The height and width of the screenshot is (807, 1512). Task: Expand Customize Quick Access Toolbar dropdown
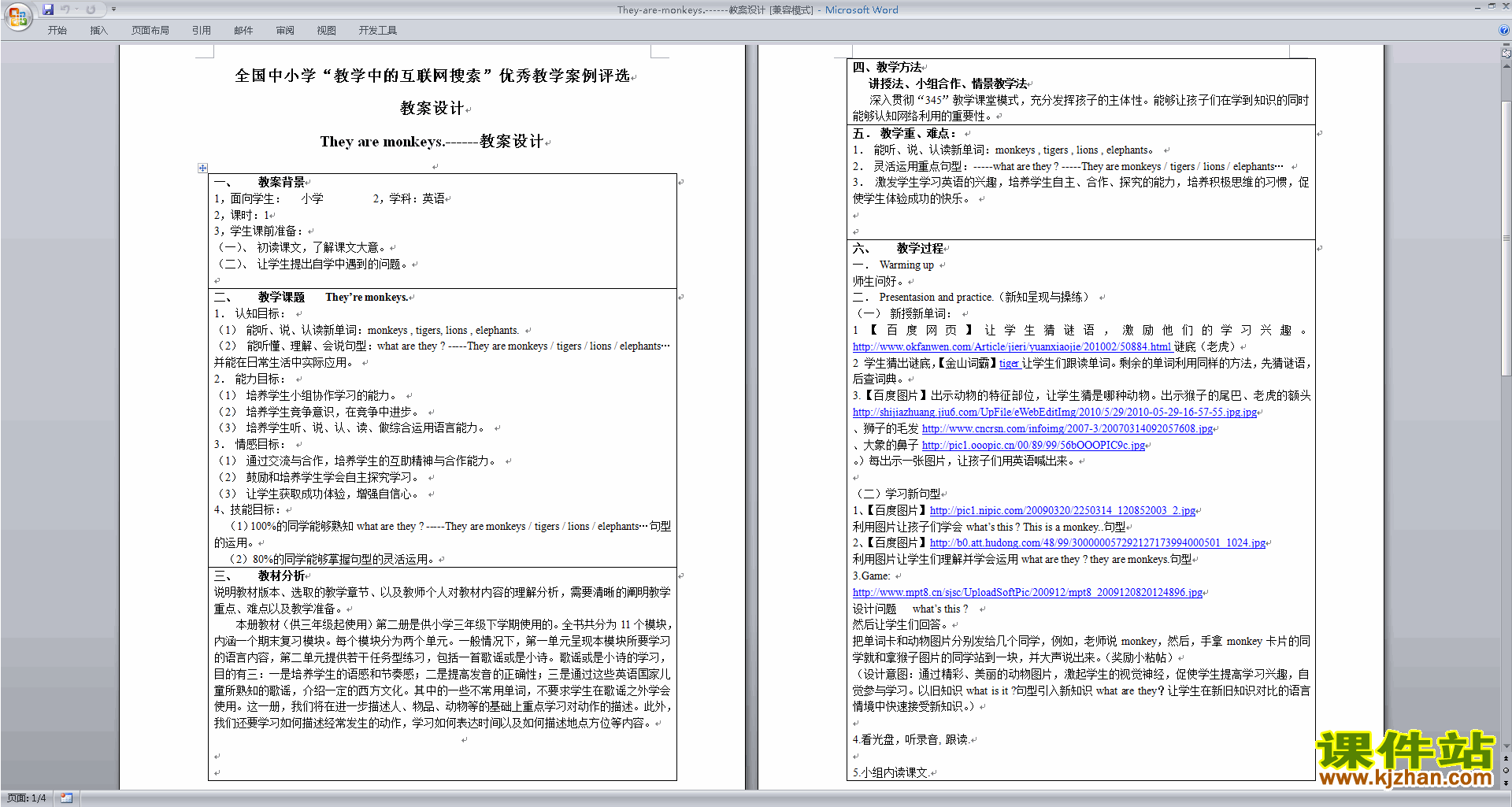pos(113,9)
